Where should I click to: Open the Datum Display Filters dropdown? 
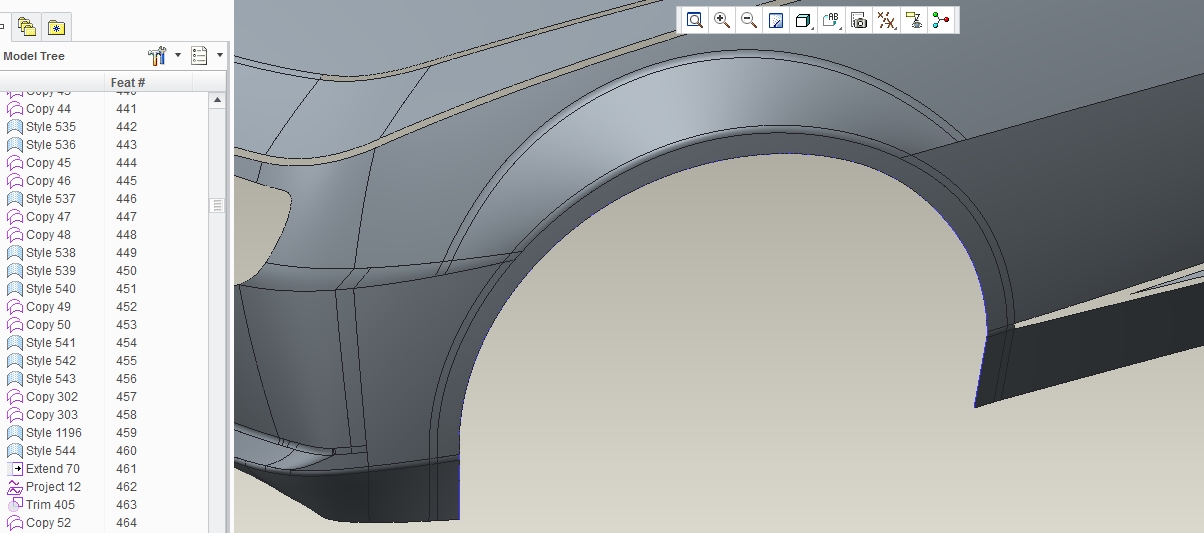[x=886, y=20]
